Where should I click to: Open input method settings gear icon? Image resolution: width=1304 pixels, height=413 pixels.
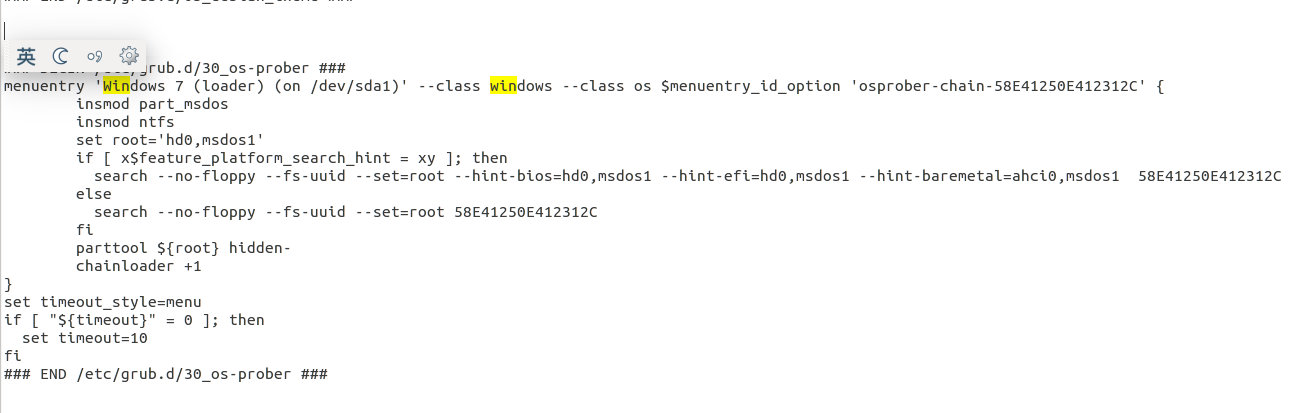129,57
